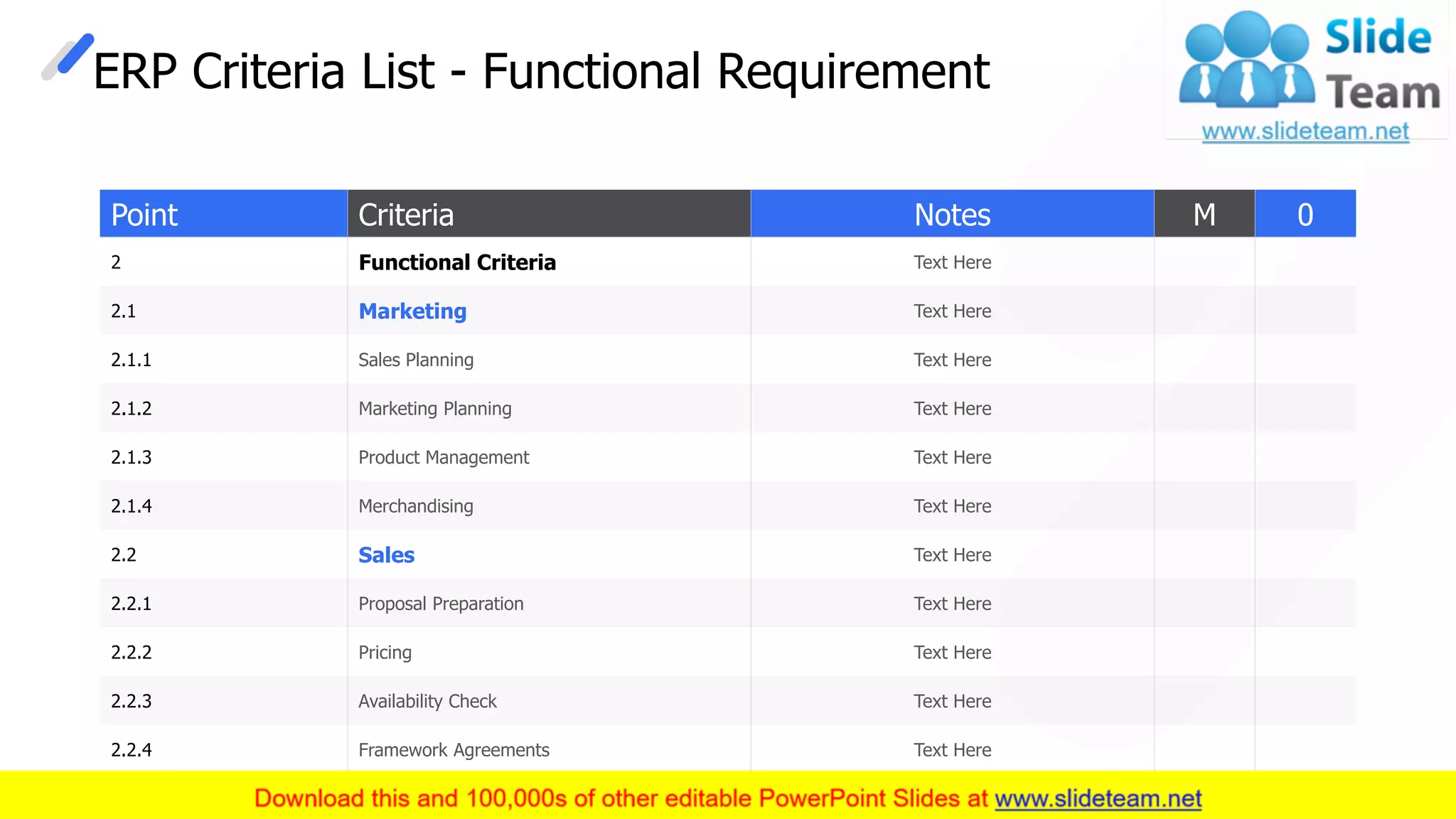Click point number 2.2.4 cell

223,749
